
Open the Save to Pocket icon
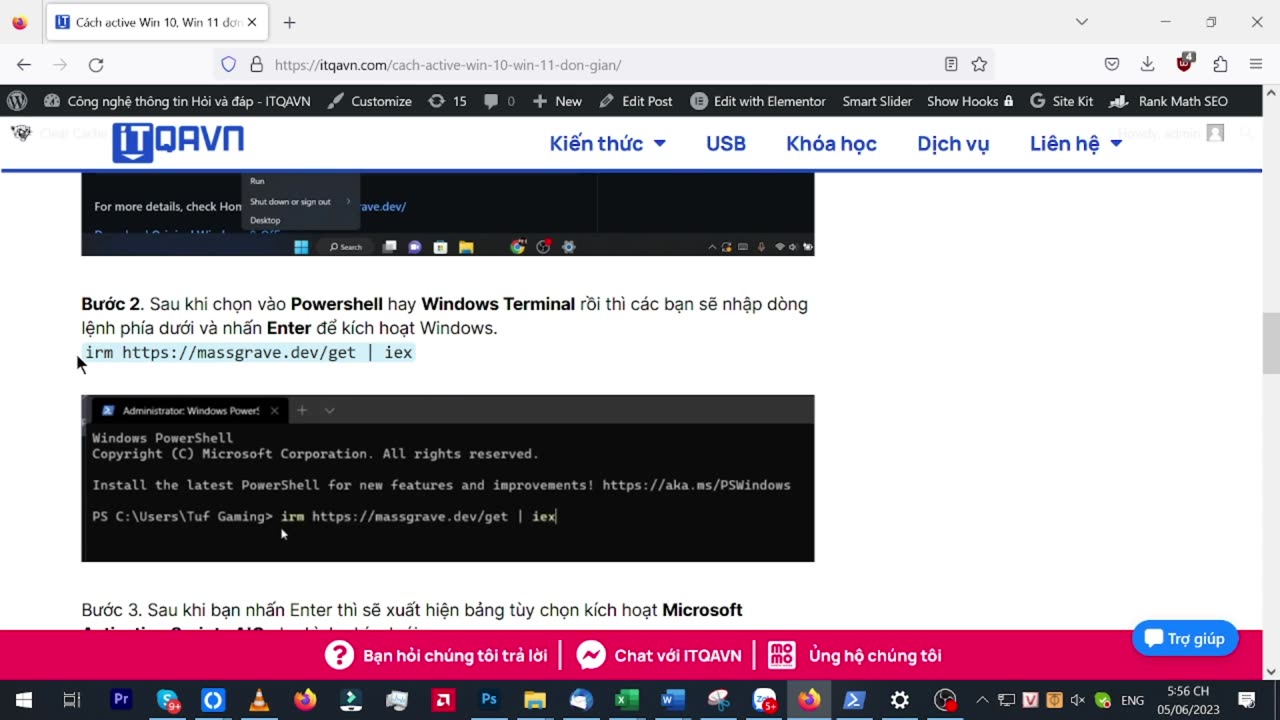coord(1112,64)
